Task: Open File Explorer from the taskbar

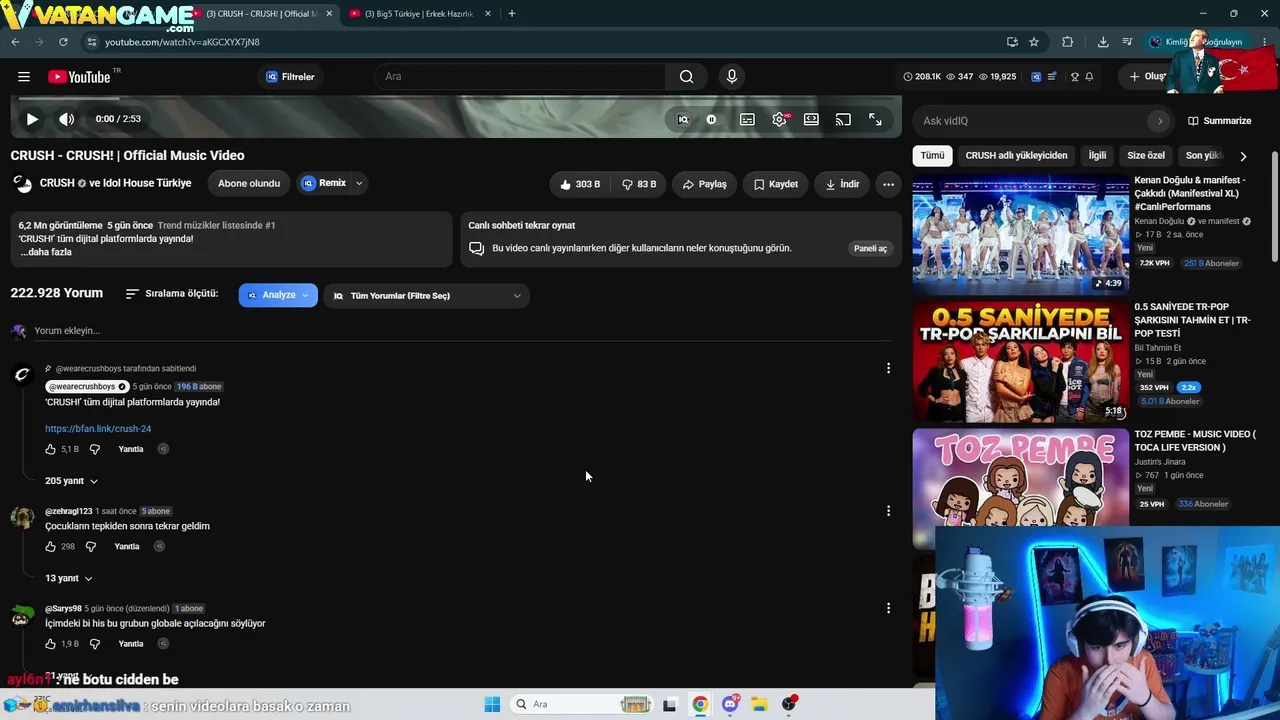Action: click(x=760, y=704)
